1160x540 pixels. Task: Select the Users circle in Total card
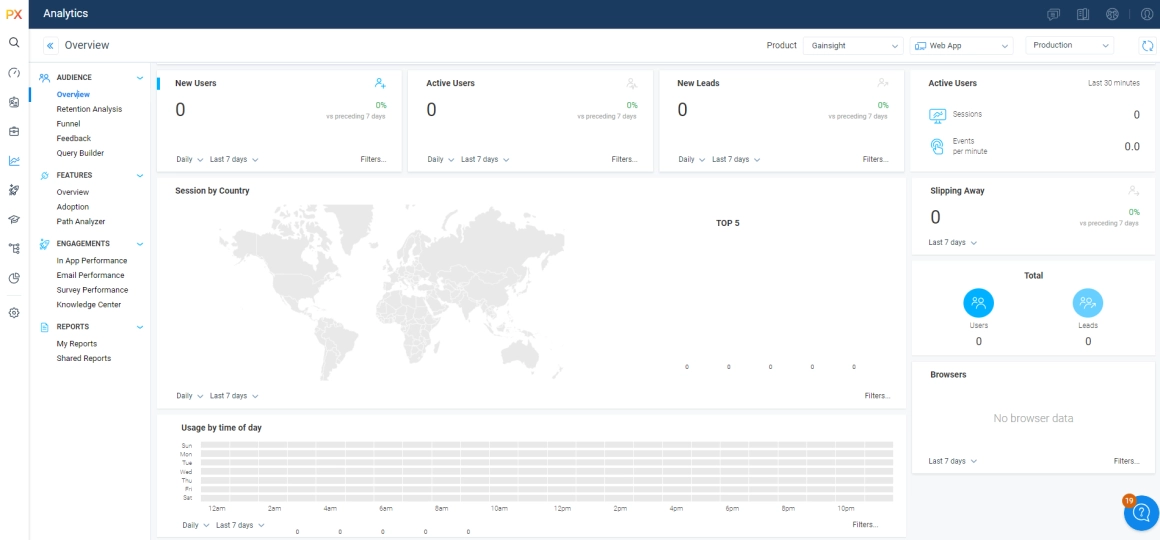click(978, 303)
